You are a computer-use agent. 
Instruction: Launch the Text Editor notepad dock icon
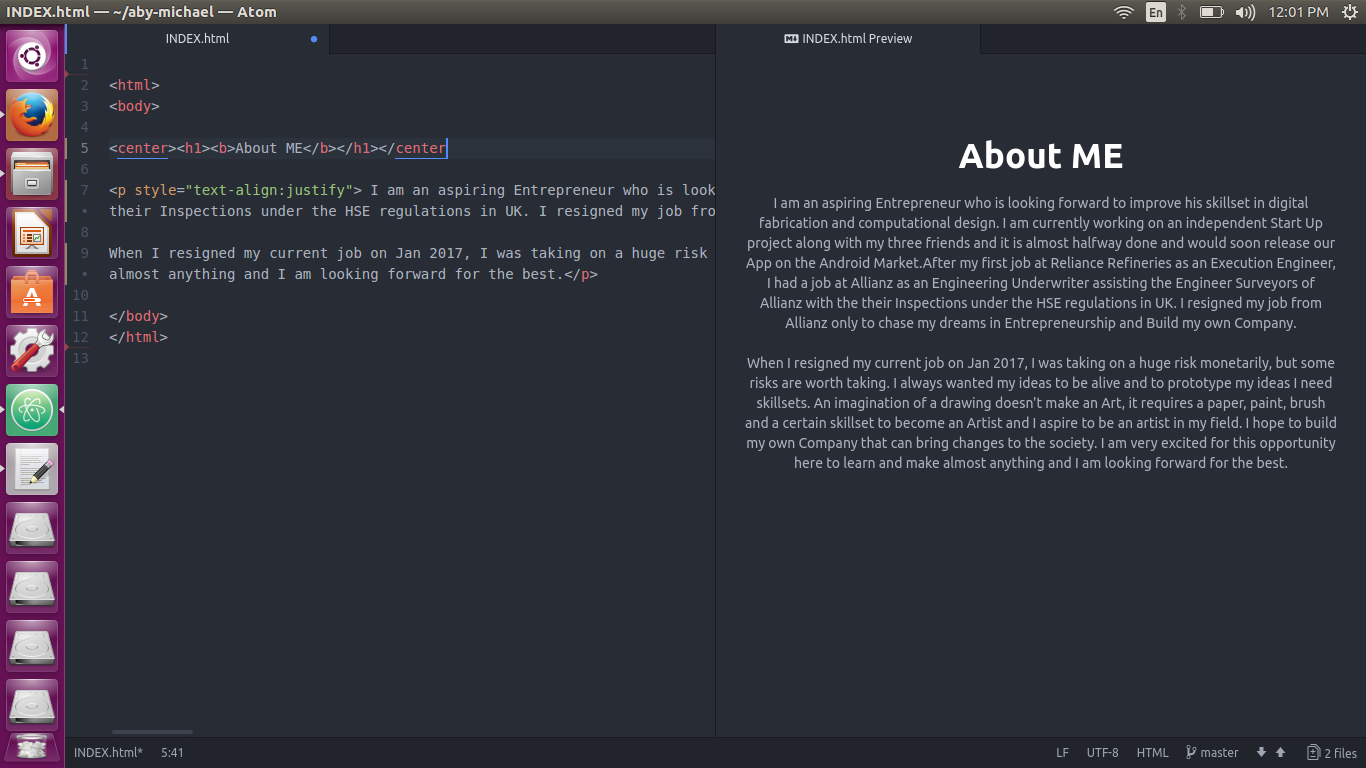coord(32,469)
